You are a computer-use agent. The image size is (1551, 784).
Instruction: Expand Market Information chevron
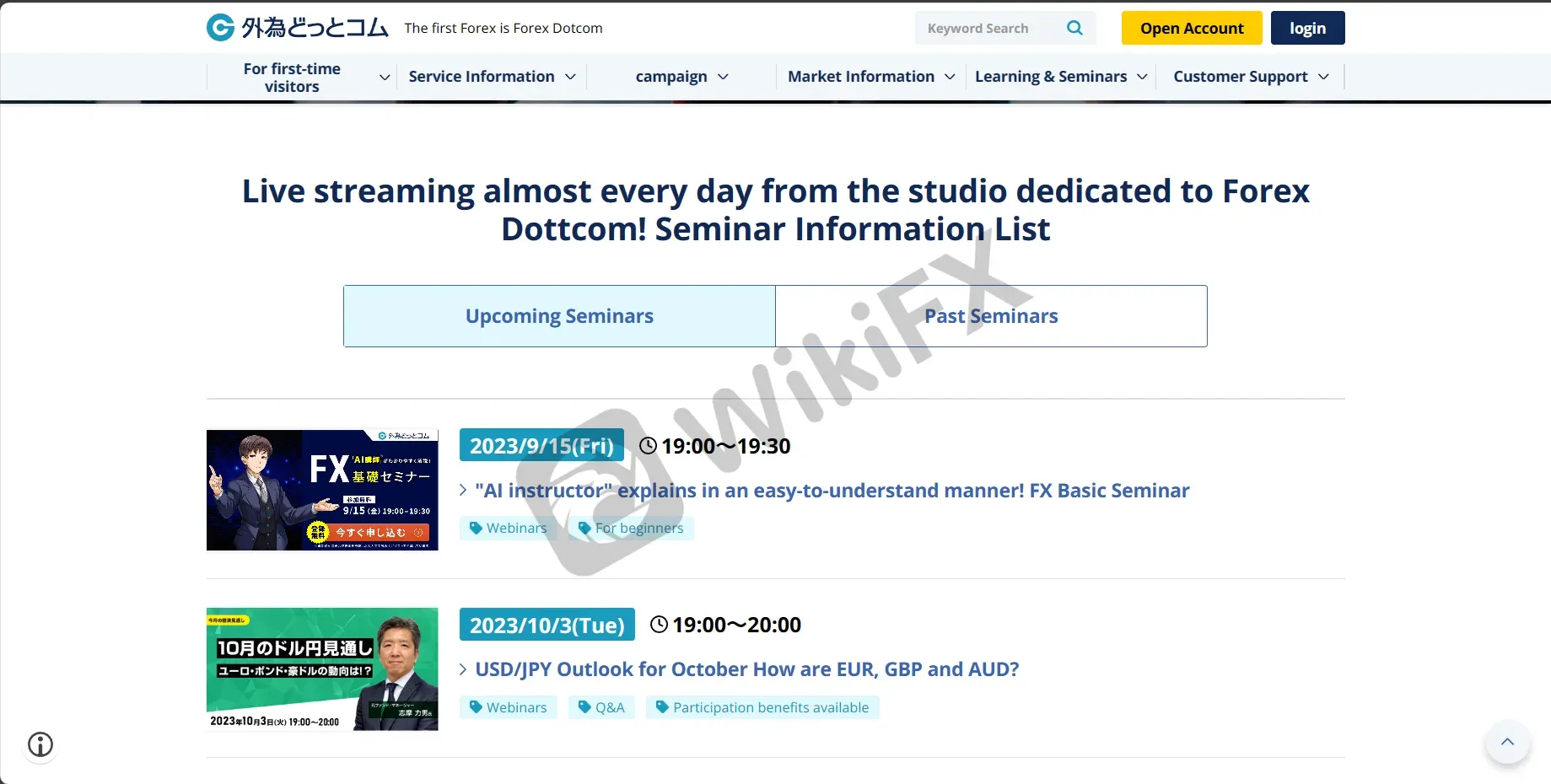(950, 77)
